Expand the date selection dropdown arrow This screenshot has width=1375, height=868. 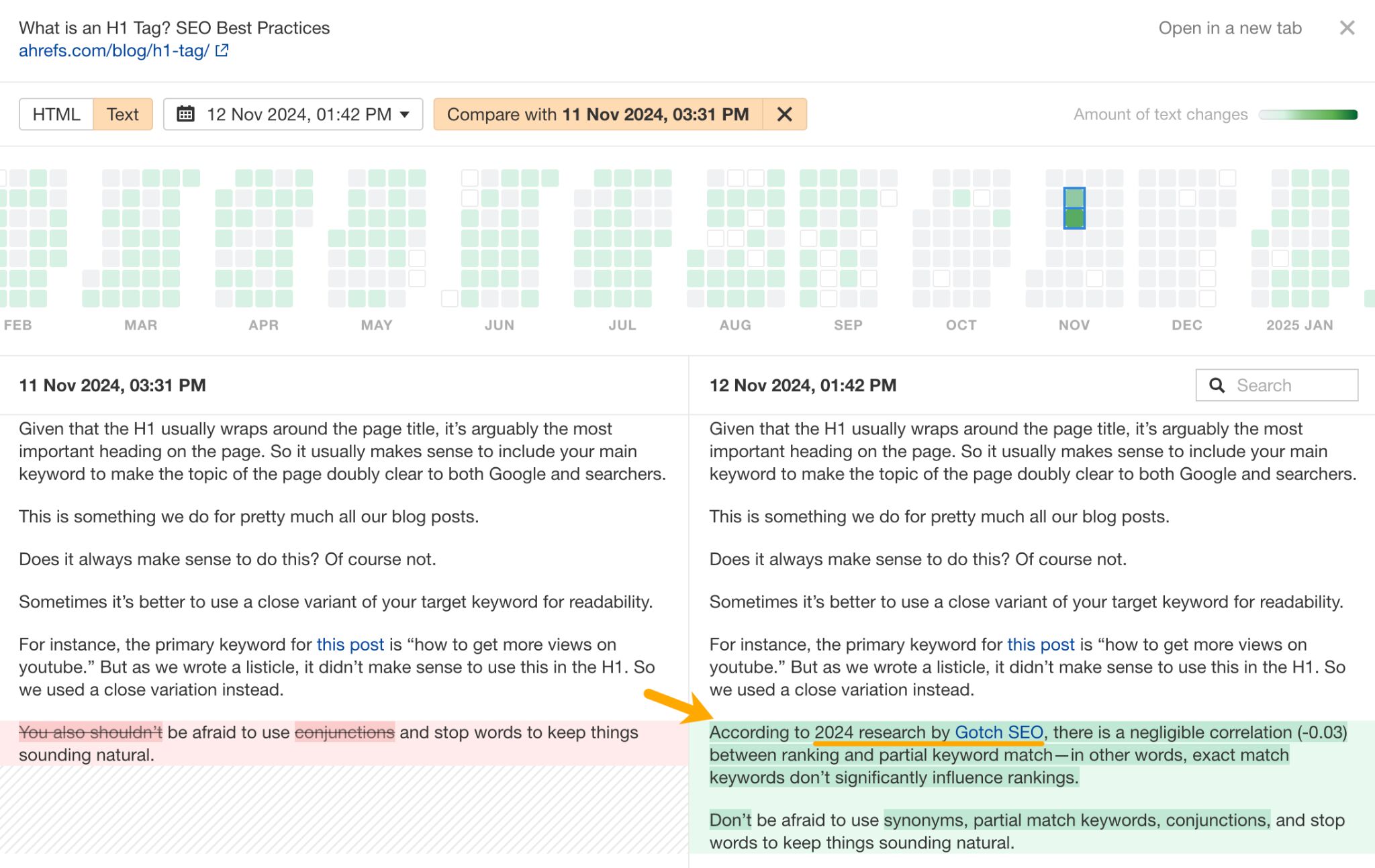point(404,115)
